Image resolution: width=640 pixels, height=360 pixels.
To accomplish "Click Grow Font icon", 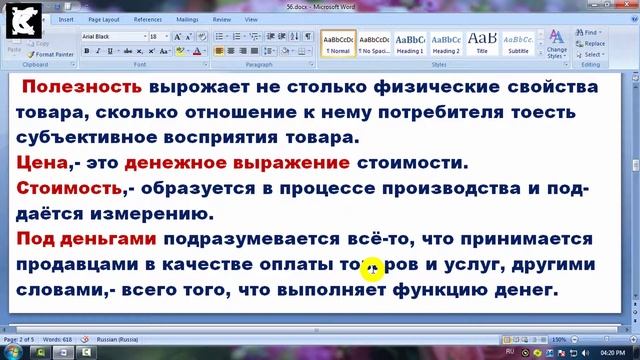I will 178,37.
